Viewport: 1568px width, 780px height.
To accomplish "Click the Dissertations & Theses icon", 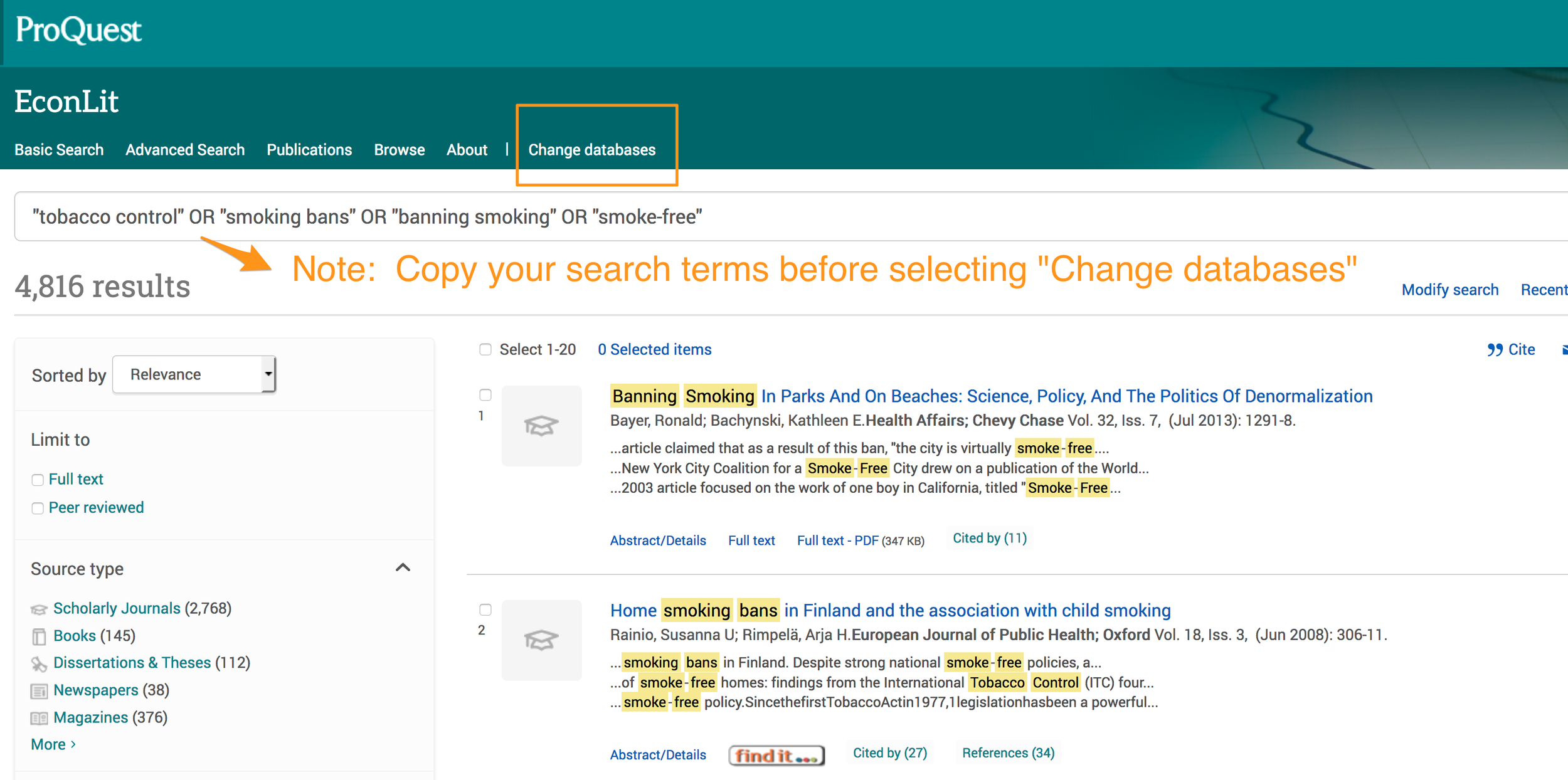I will pos(39,663).
